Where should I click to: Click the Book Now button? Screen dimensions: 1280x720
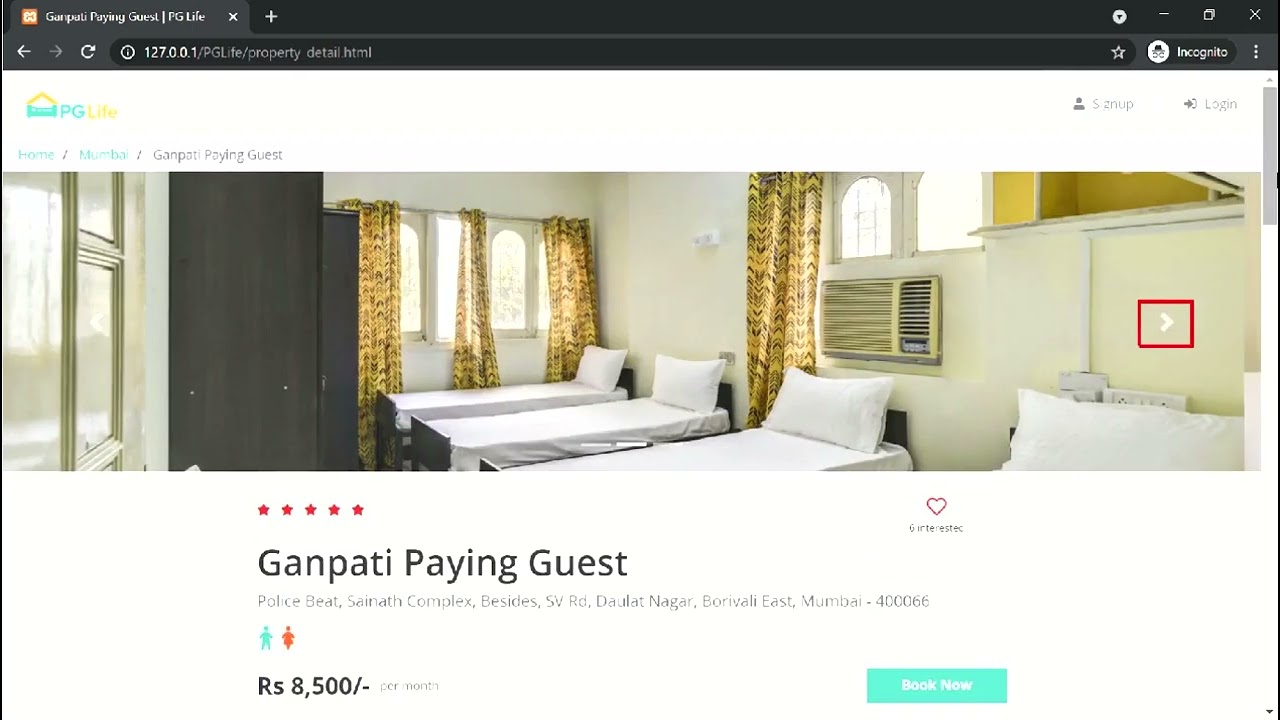point(937,685)
